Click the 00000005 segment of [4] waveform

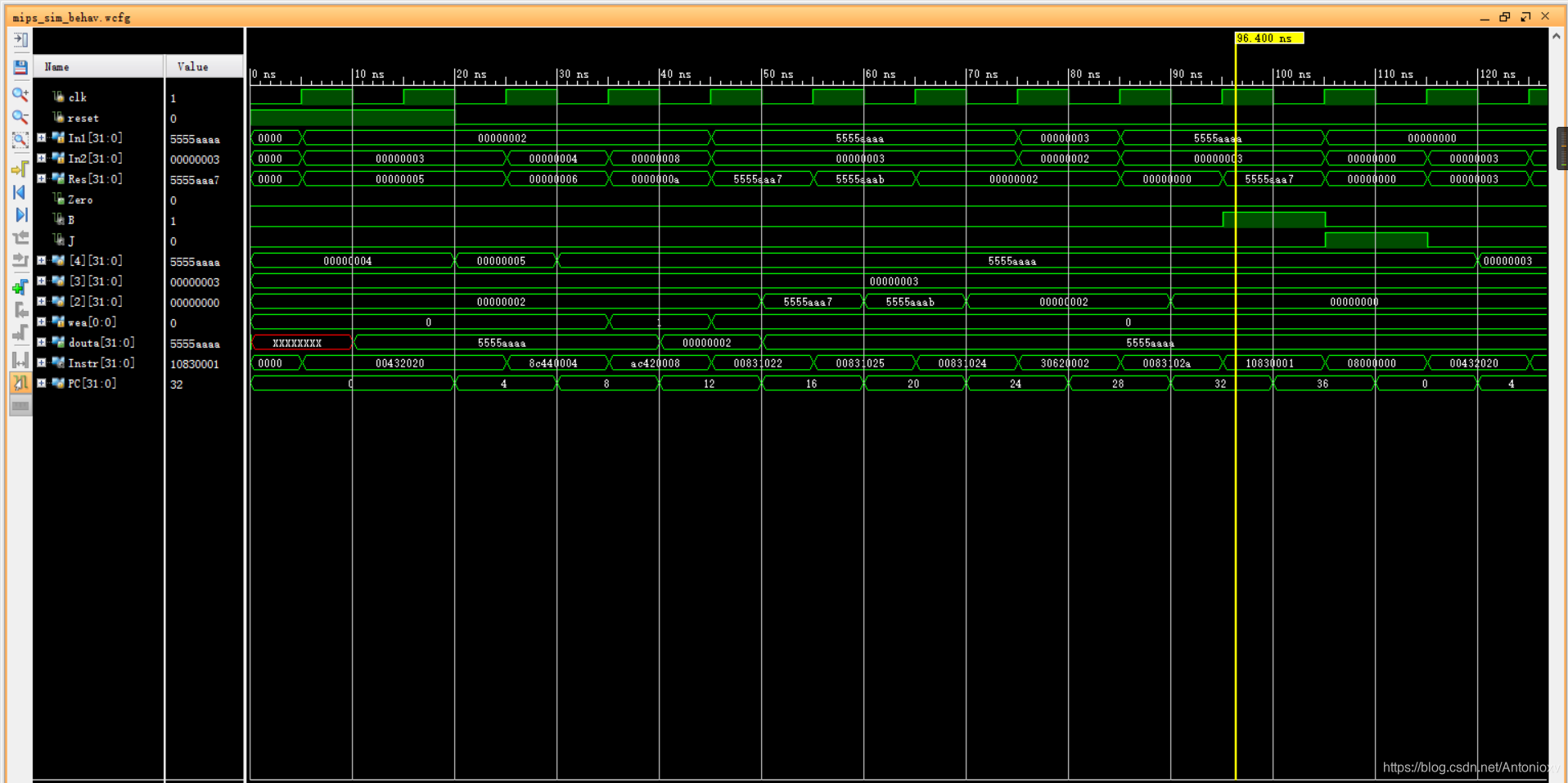506,261
